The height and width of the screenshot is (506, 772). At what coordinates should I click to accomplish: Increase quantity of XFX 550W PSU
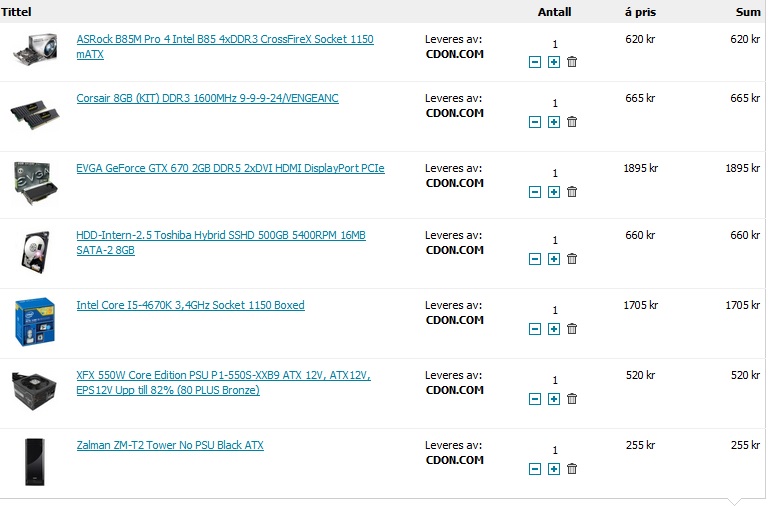click(554, 399)
